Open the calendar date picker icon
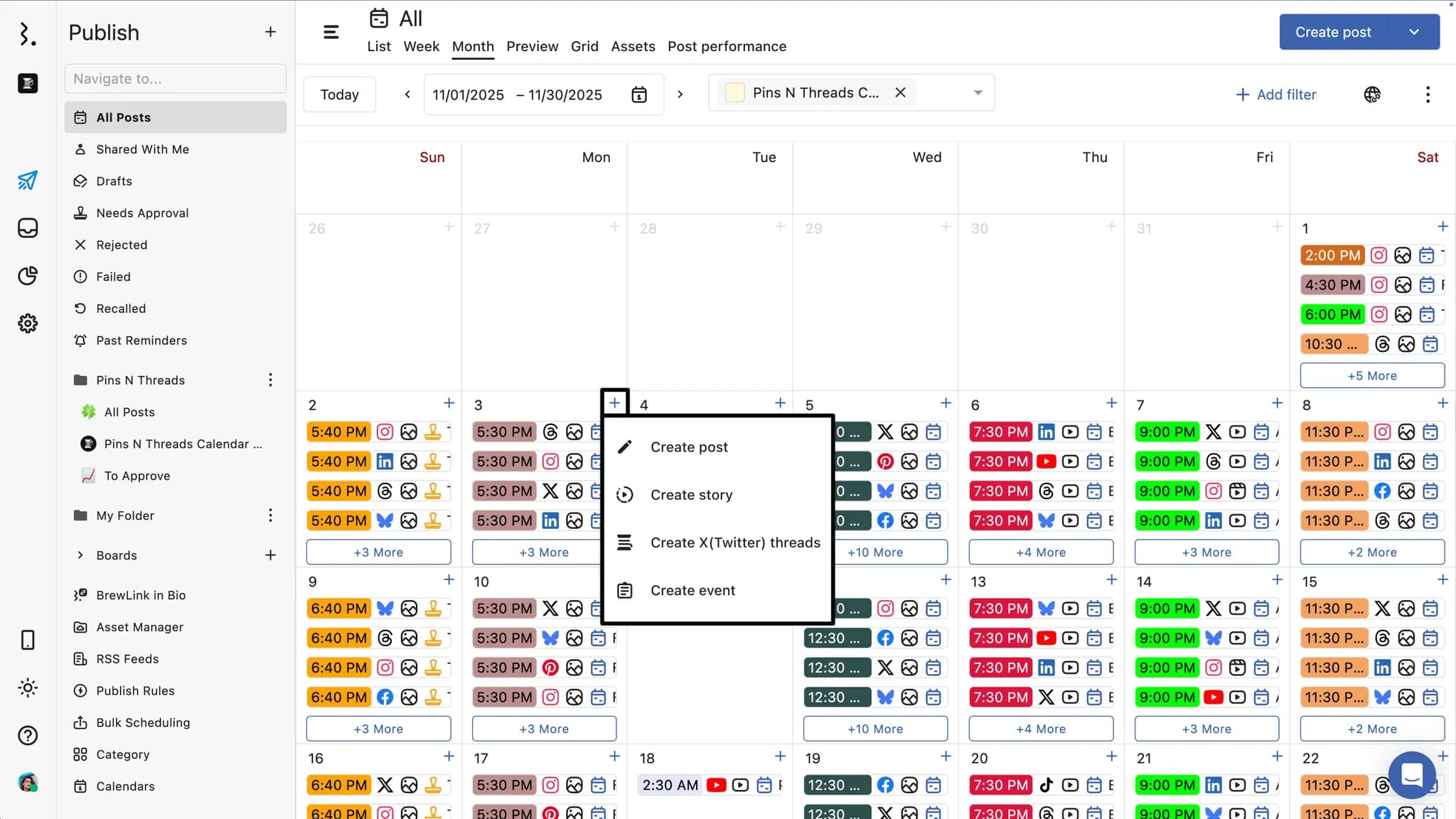The height and width of the screenshot is (819, 1456). [x=639, y=95]
